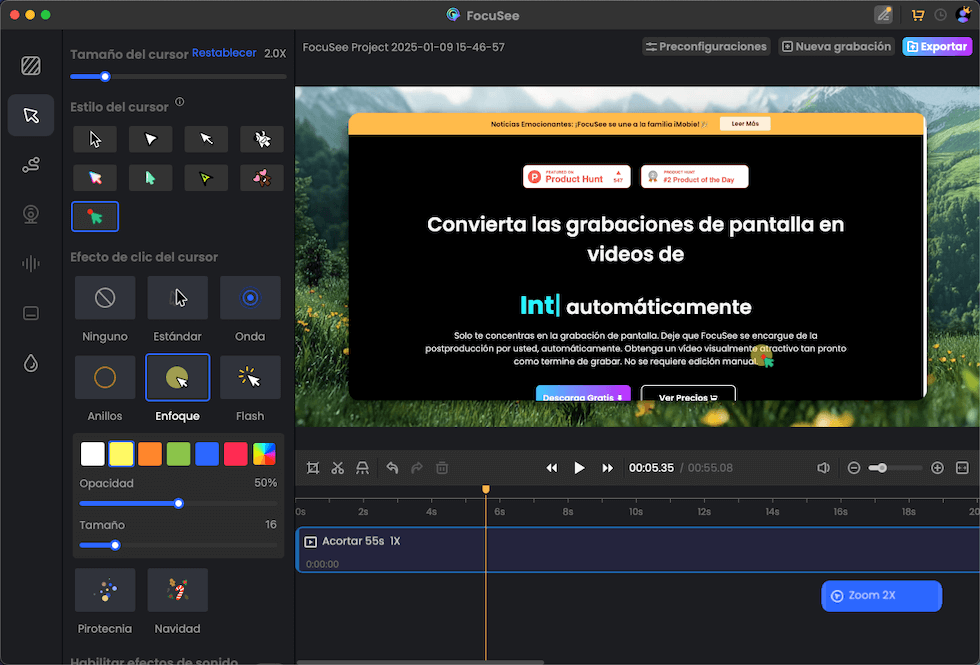Mute the volume speaker icon

point(824,468)
